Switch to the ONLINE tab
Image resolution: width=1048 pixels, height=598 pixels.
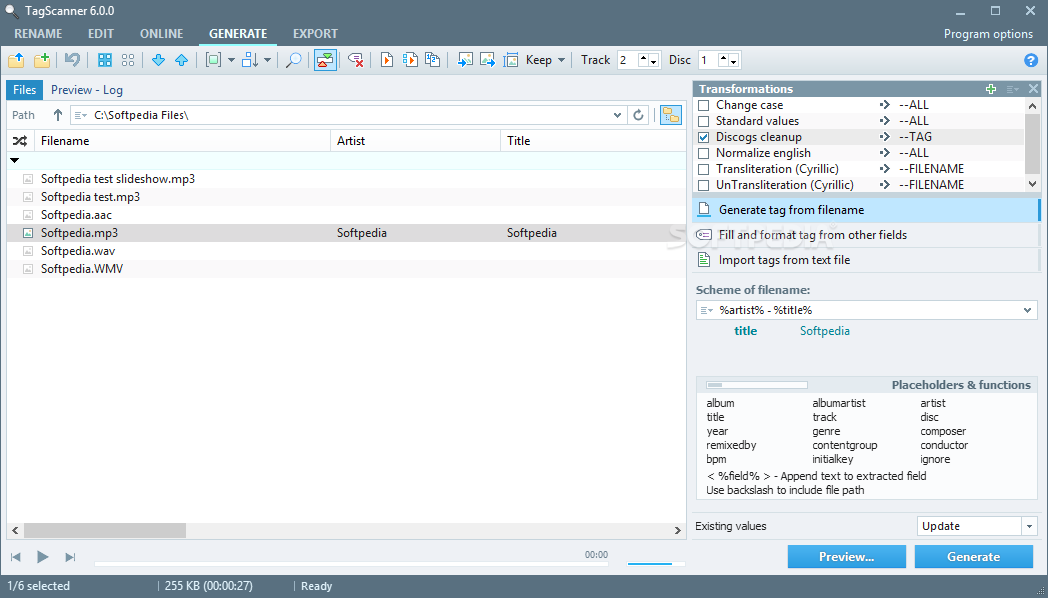pos(162,33)
